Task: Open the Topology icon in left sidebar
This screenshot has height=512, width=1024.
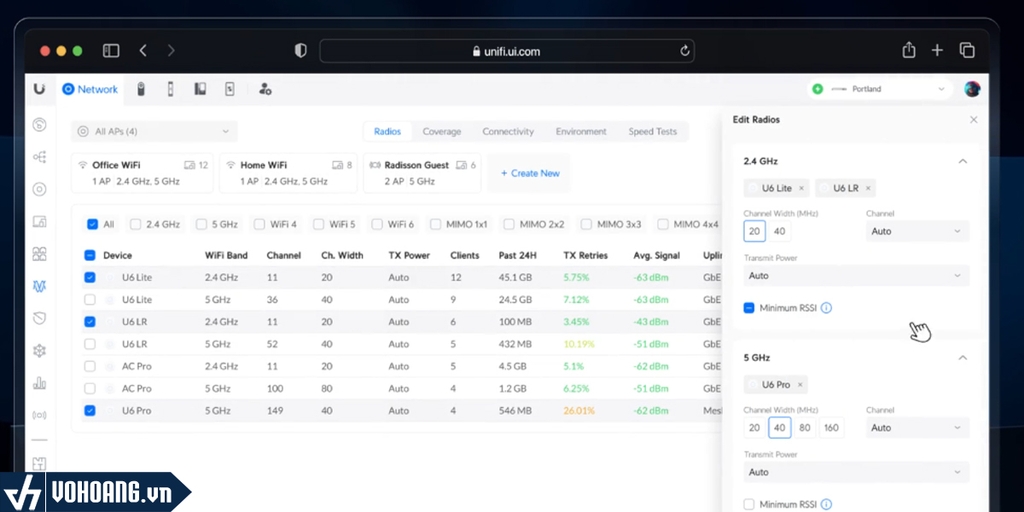Action: tap(39, 157)
